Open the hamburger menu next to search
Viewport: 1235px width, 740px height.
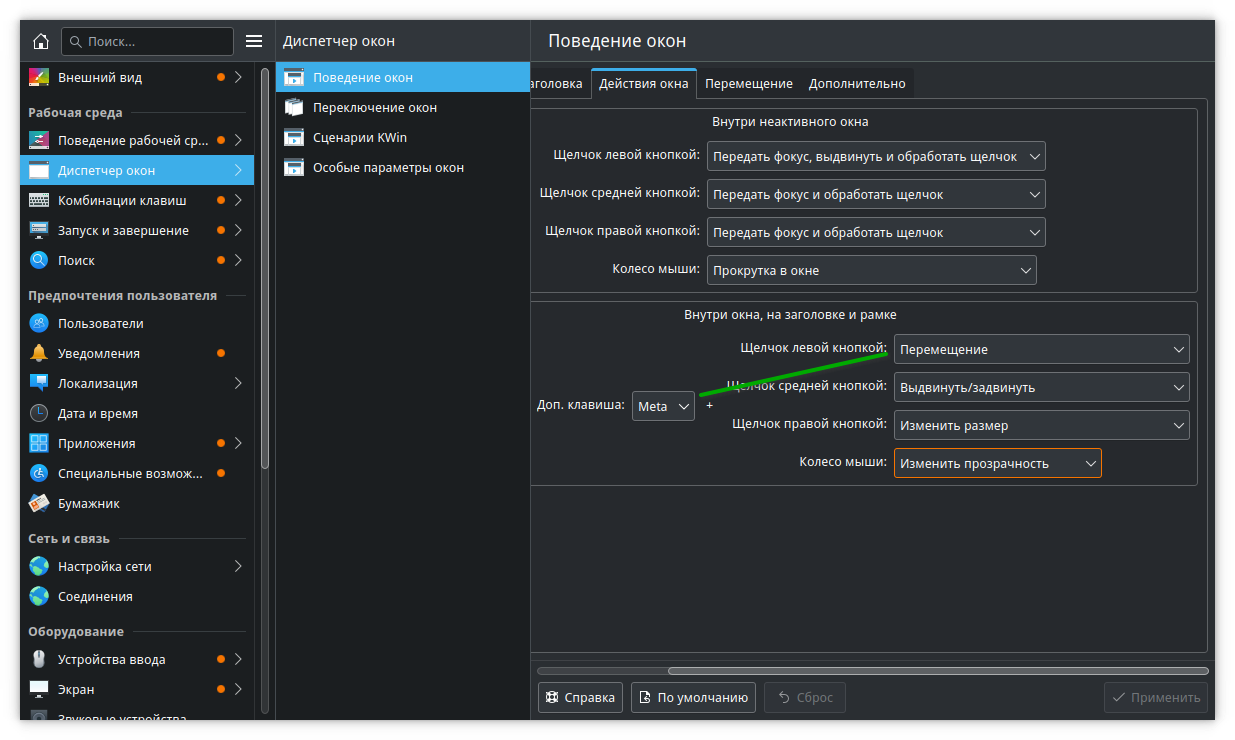pos(254,41)
